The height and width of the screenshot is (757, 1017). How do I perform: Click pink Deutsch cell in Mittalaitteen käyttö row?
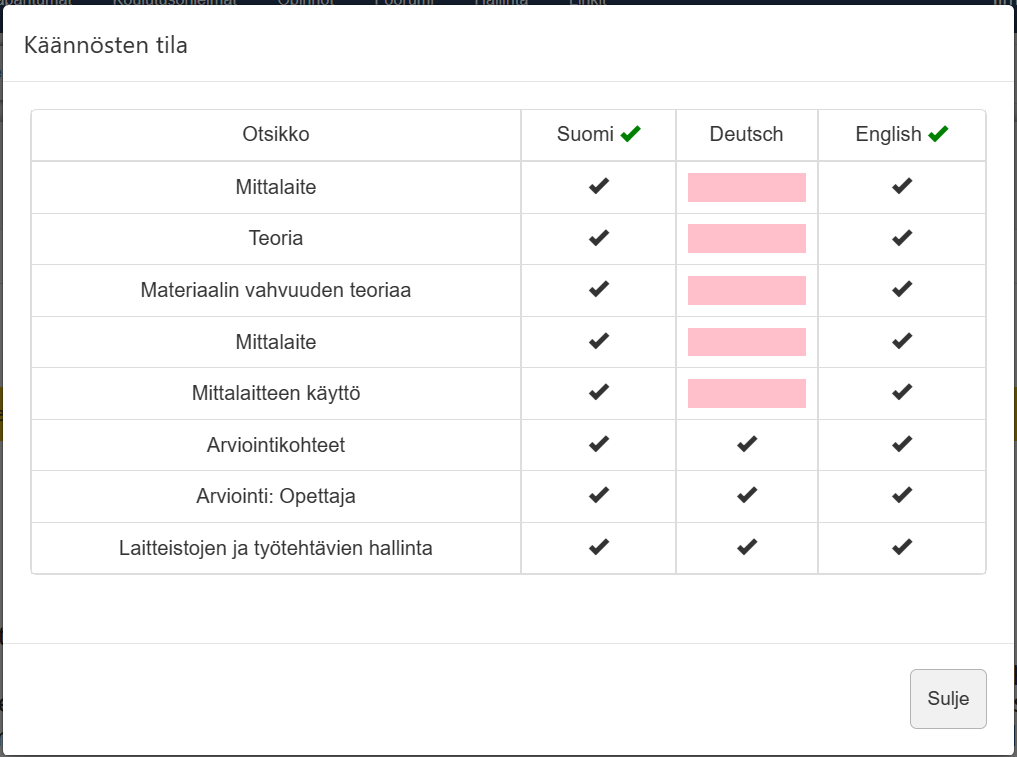pyautogui.click(x=747, y=393)
